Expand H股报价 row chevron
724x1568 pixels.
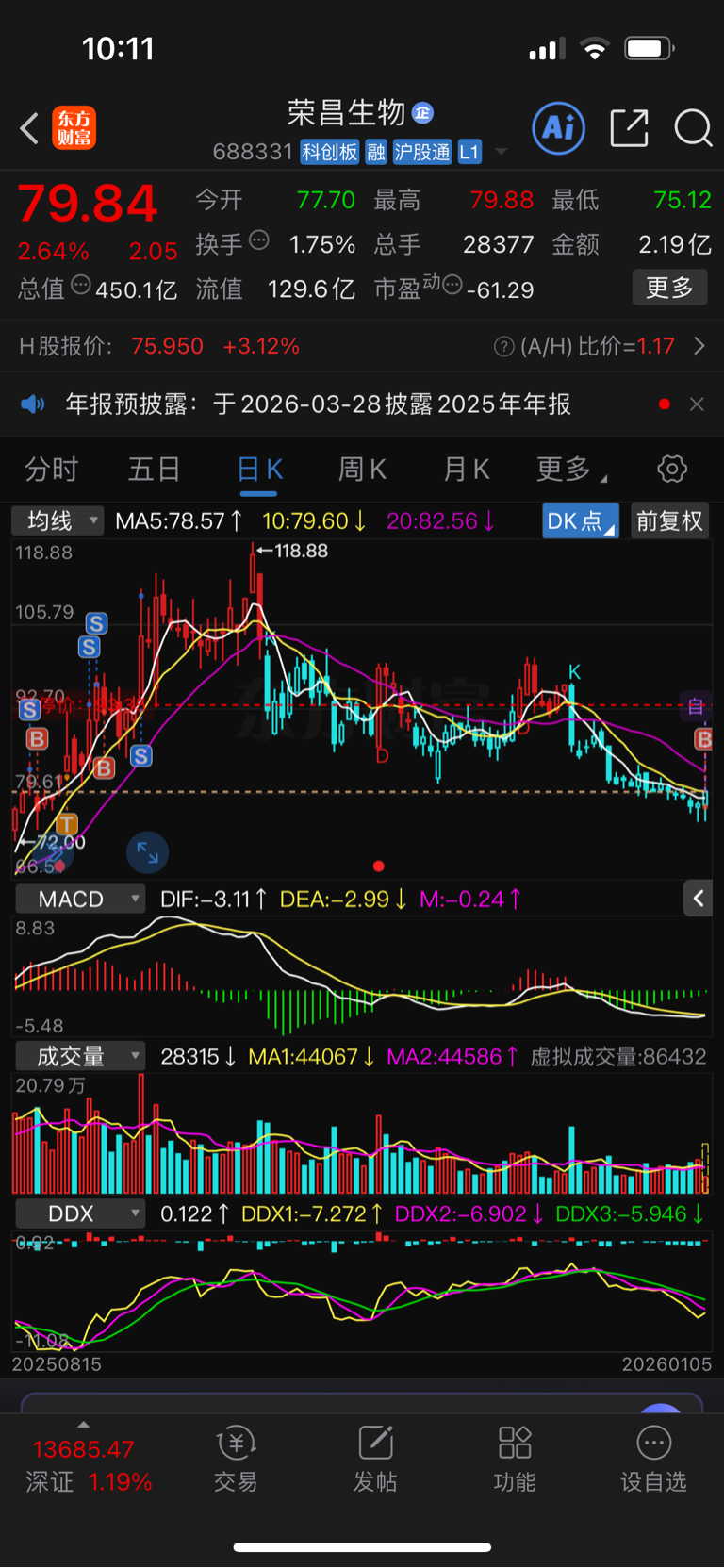[x=699, y=347]
